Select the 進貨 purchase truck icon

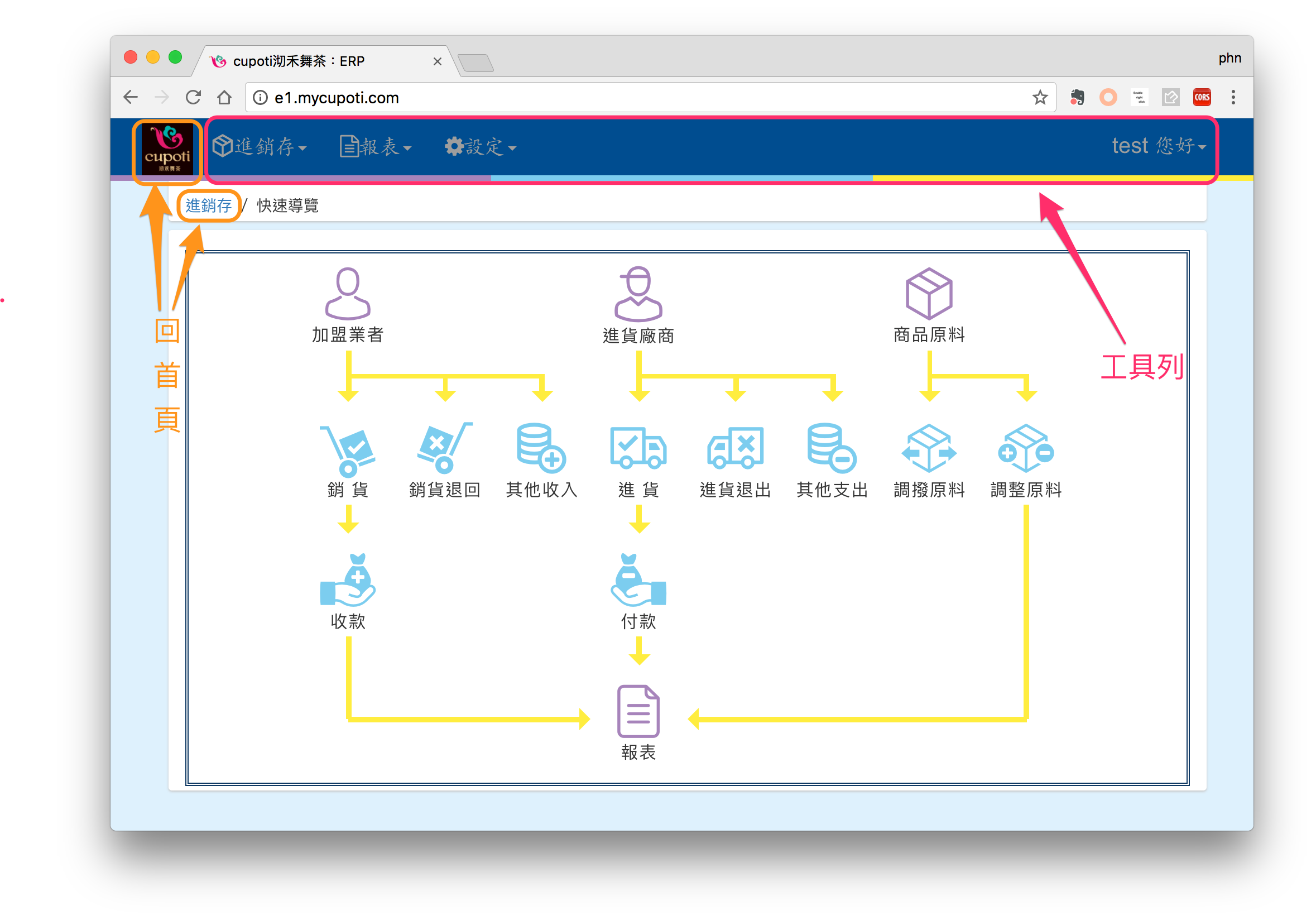638,449
